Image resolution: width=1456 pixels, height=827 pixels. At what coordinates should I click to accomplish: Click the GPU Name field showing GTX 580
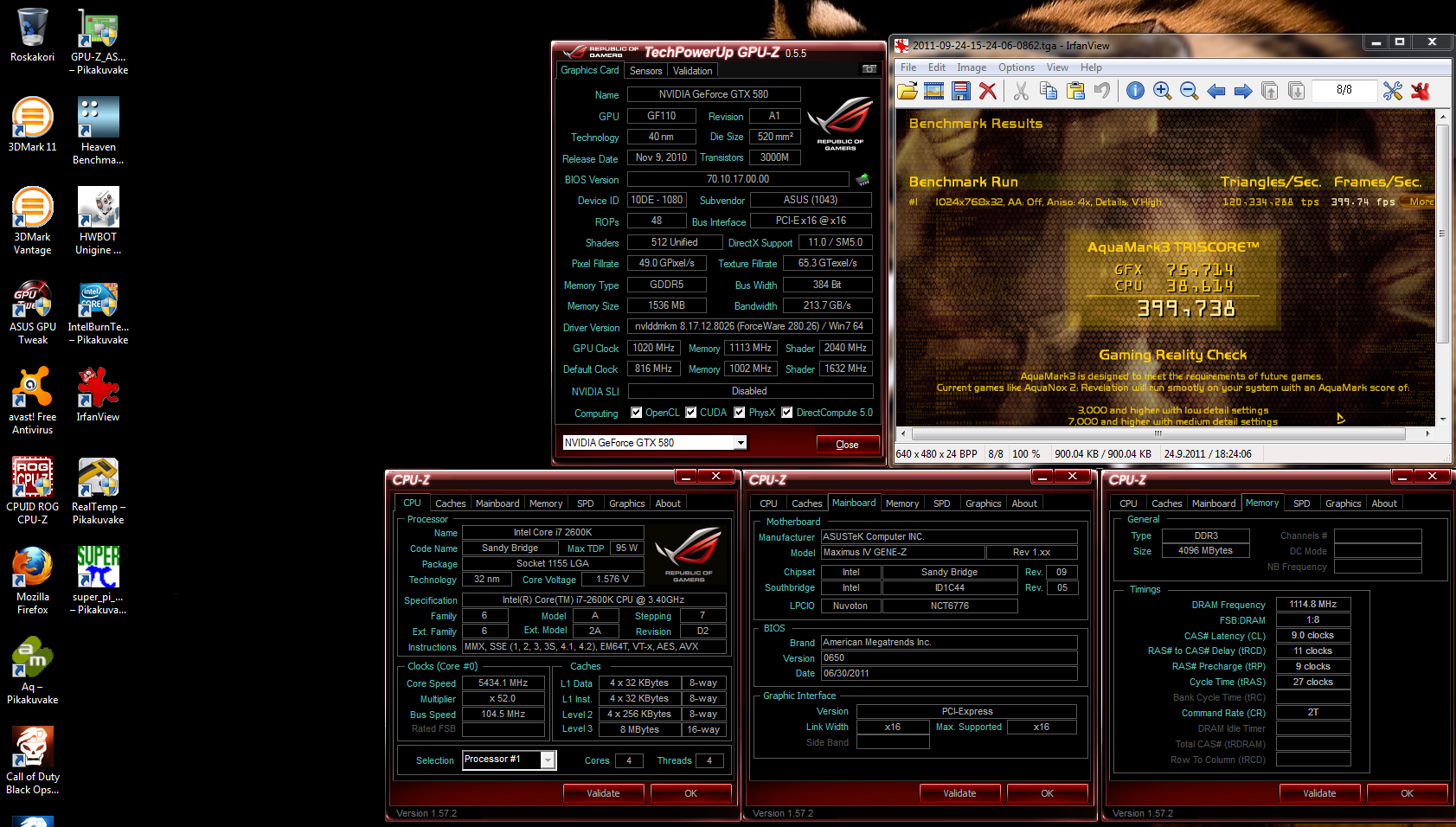714,94
